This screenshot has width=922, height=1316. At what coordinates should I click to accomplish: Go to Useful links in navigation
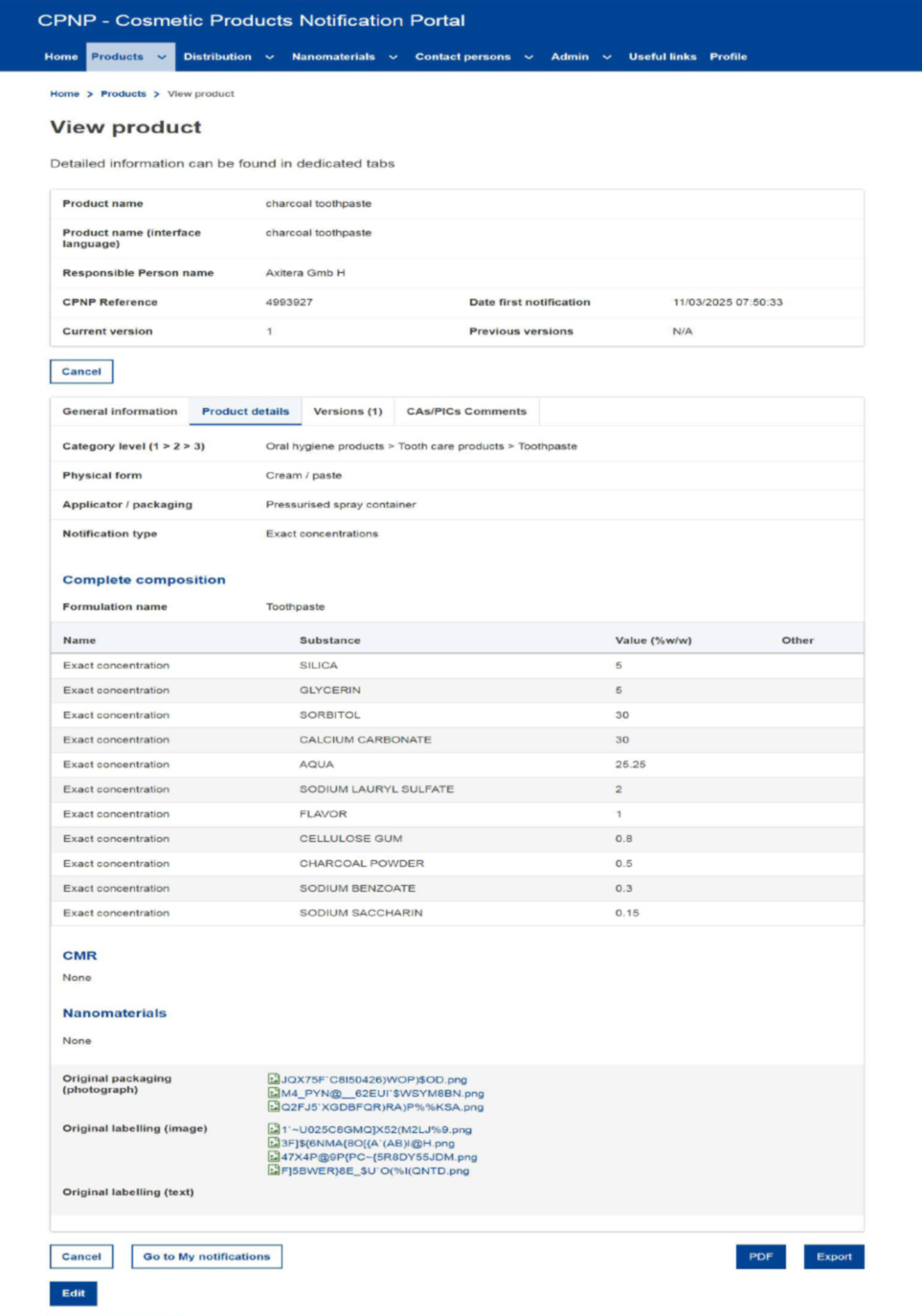click(662, 57)
